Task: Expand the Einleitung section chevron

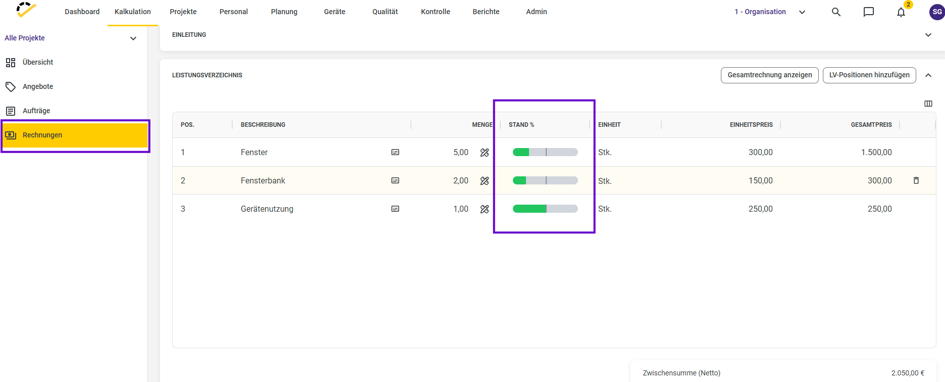Action: [x=928, y=35]
